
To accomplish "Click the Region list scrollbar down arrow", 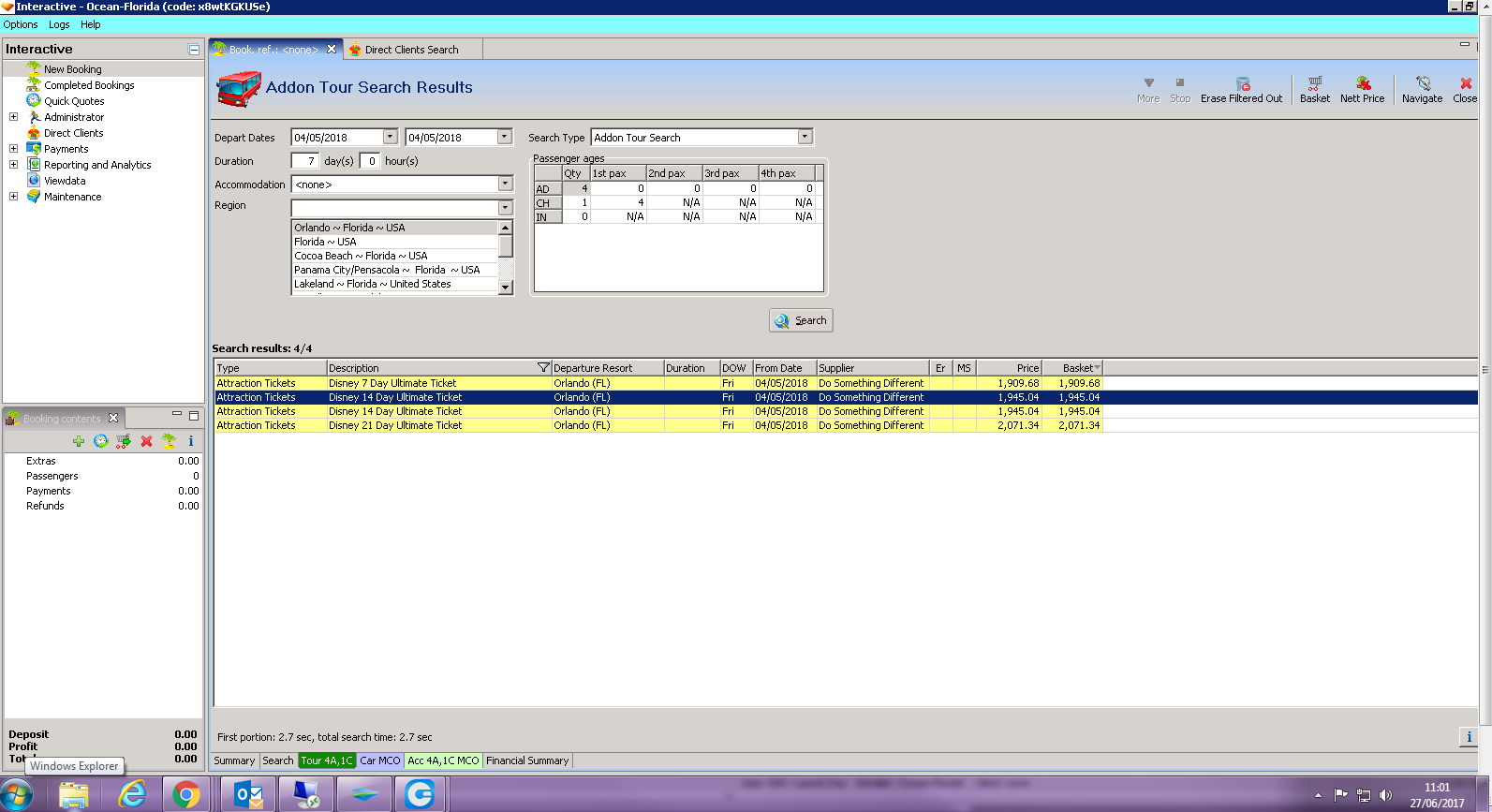I will (x=506, y=288).
